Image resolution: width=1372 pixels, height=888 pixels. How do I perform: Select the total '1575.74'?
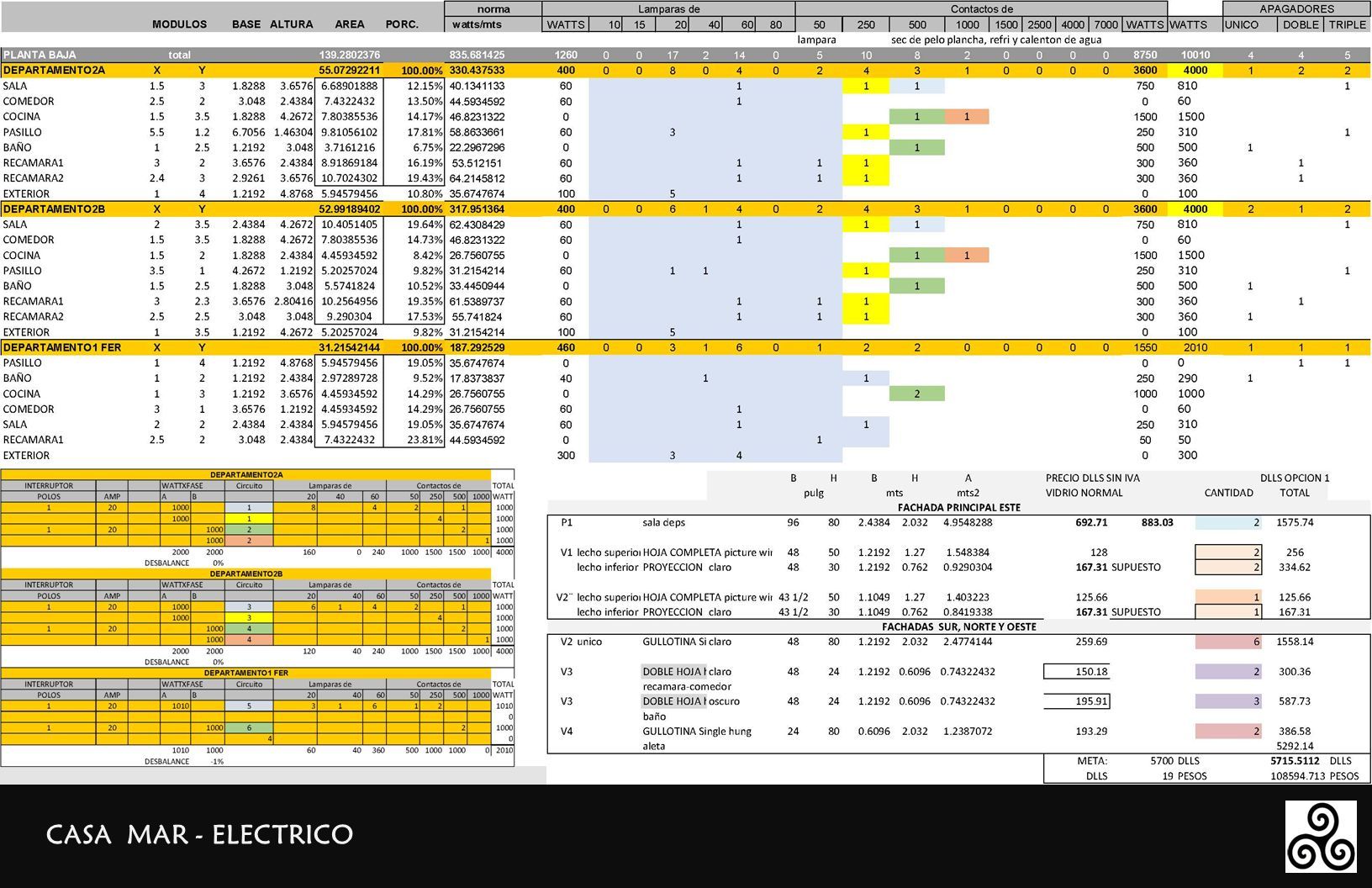pos(1295,522)
